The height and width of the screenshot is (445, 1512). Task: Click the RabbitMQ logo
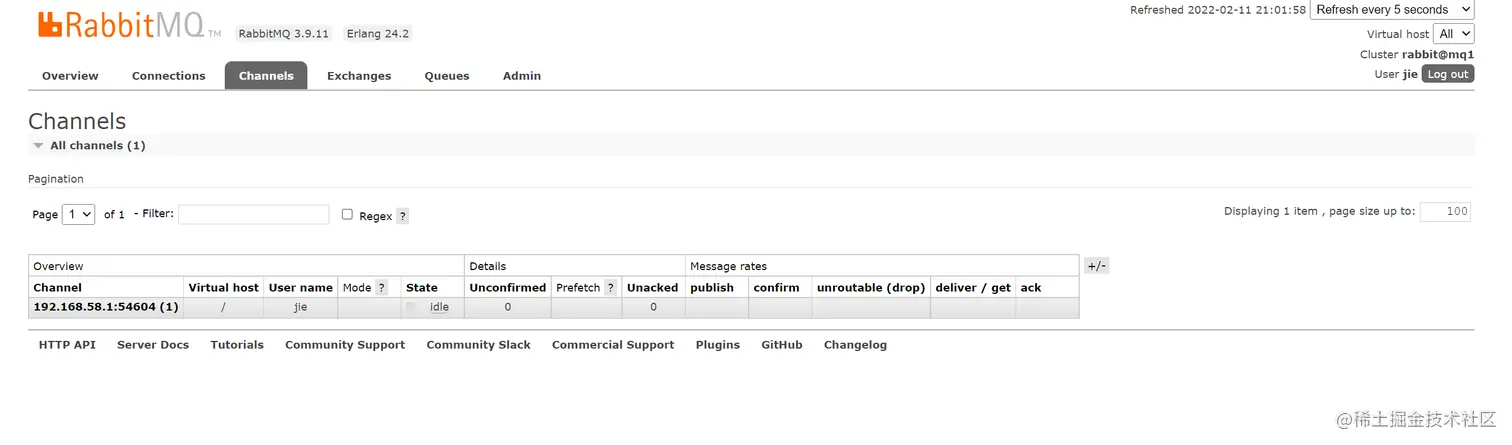[x=130, y=26]
